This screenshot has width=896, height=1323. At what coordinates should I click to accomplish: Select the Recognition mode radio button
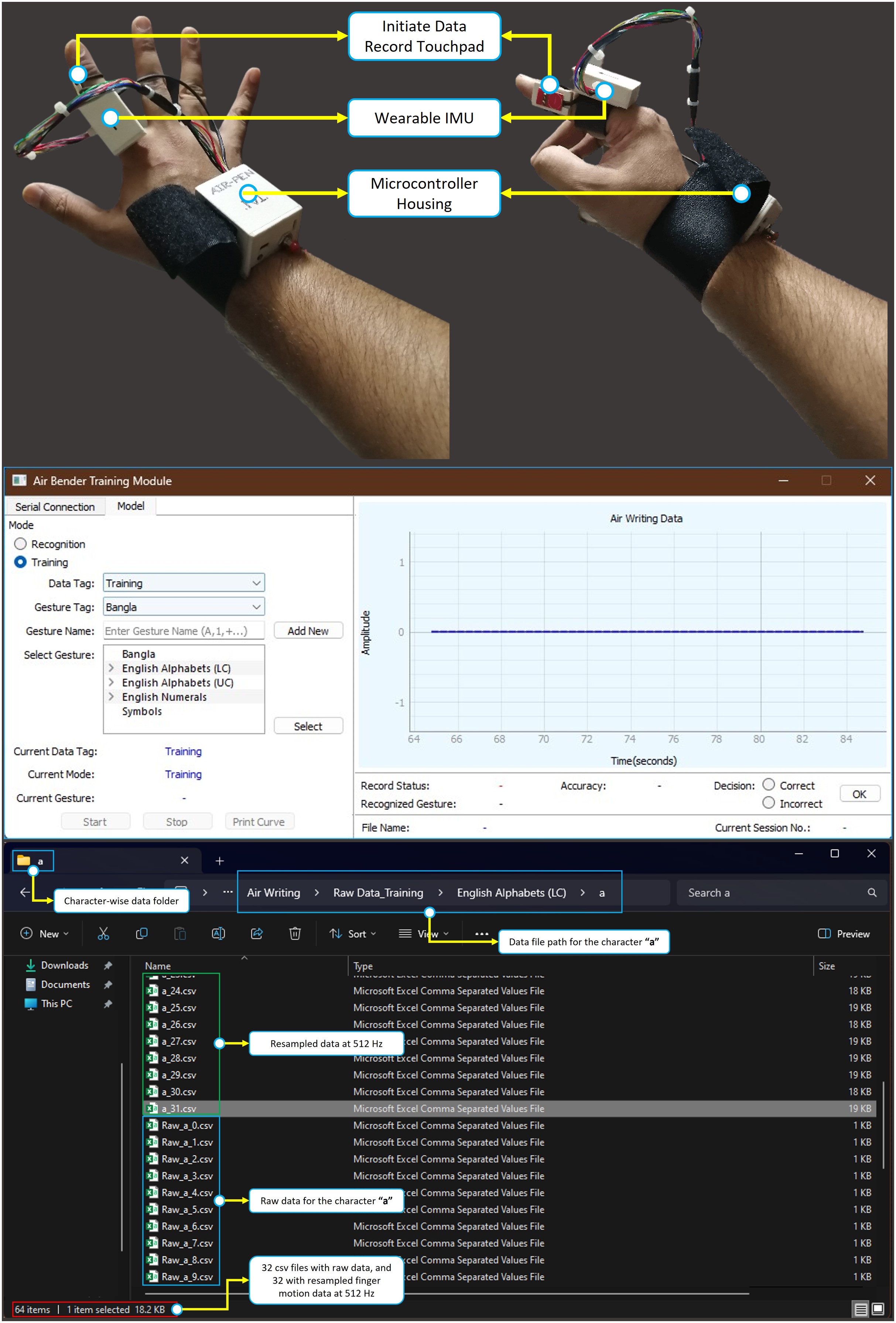pyautogui.click(x=20, y=544)
